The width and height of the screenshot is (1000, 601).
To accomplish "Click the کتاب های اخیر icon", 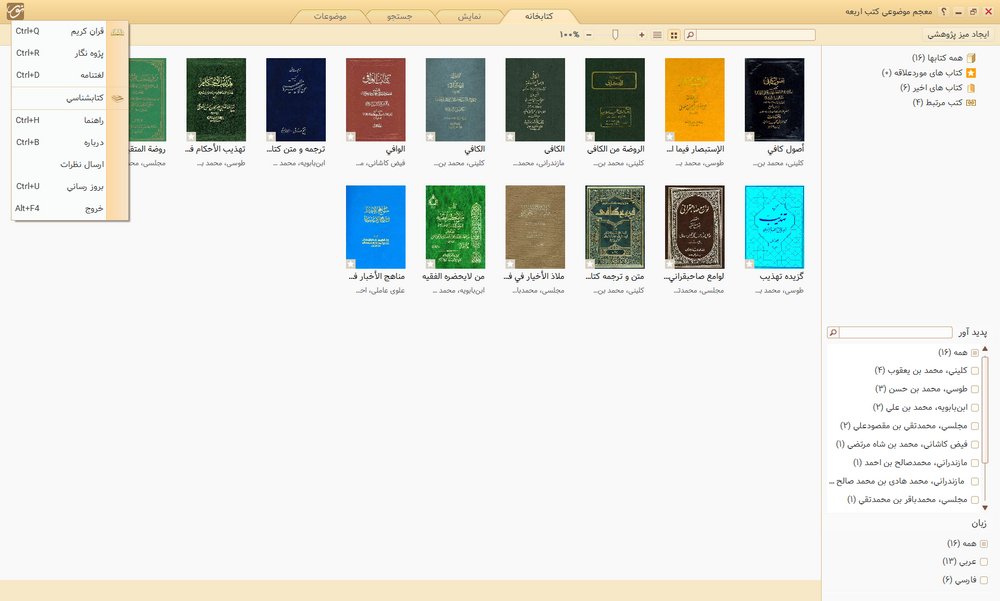I will 971,87.
